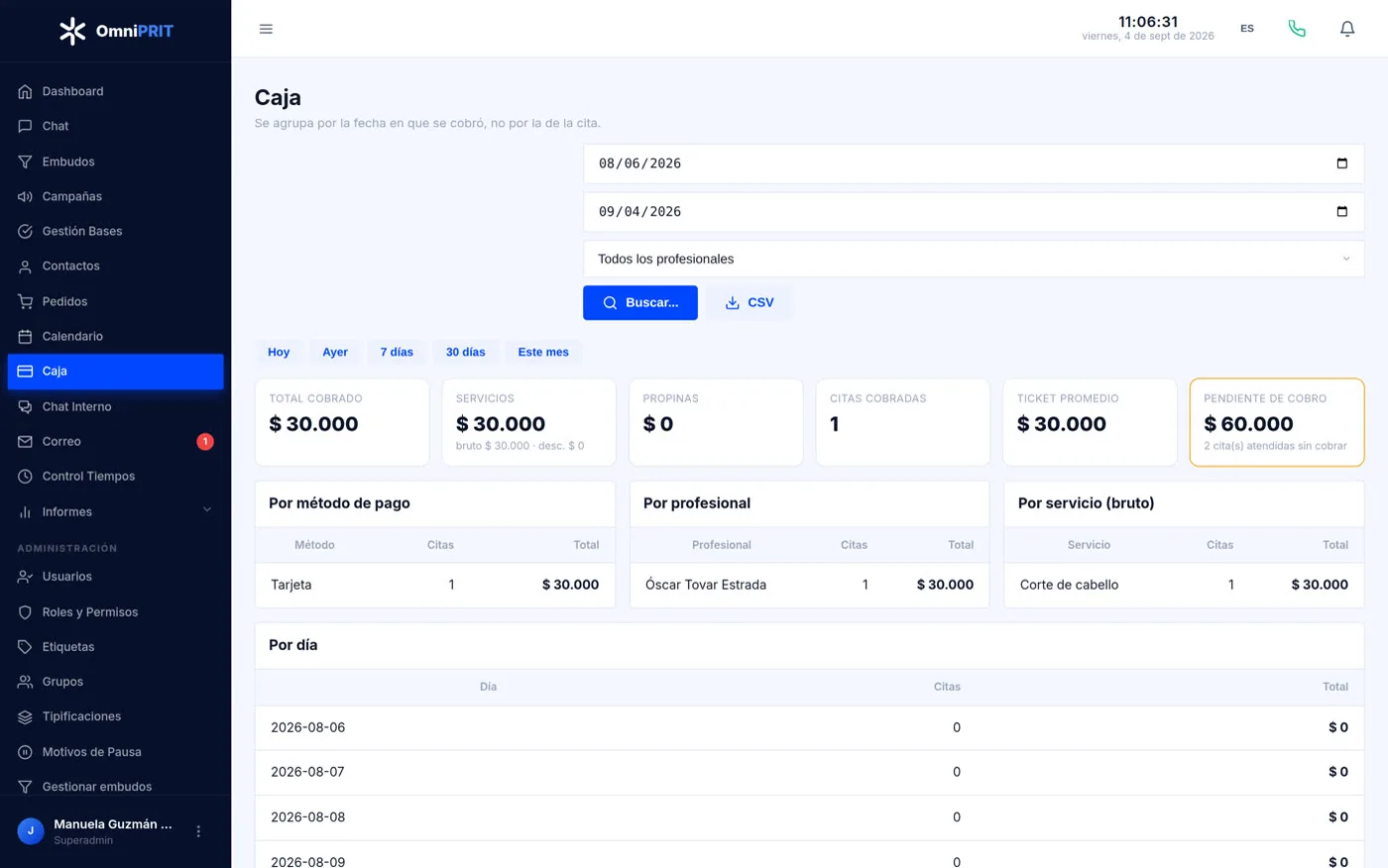Go to Correo in the sidebar

pyautogui.click(x=115, y=441)
